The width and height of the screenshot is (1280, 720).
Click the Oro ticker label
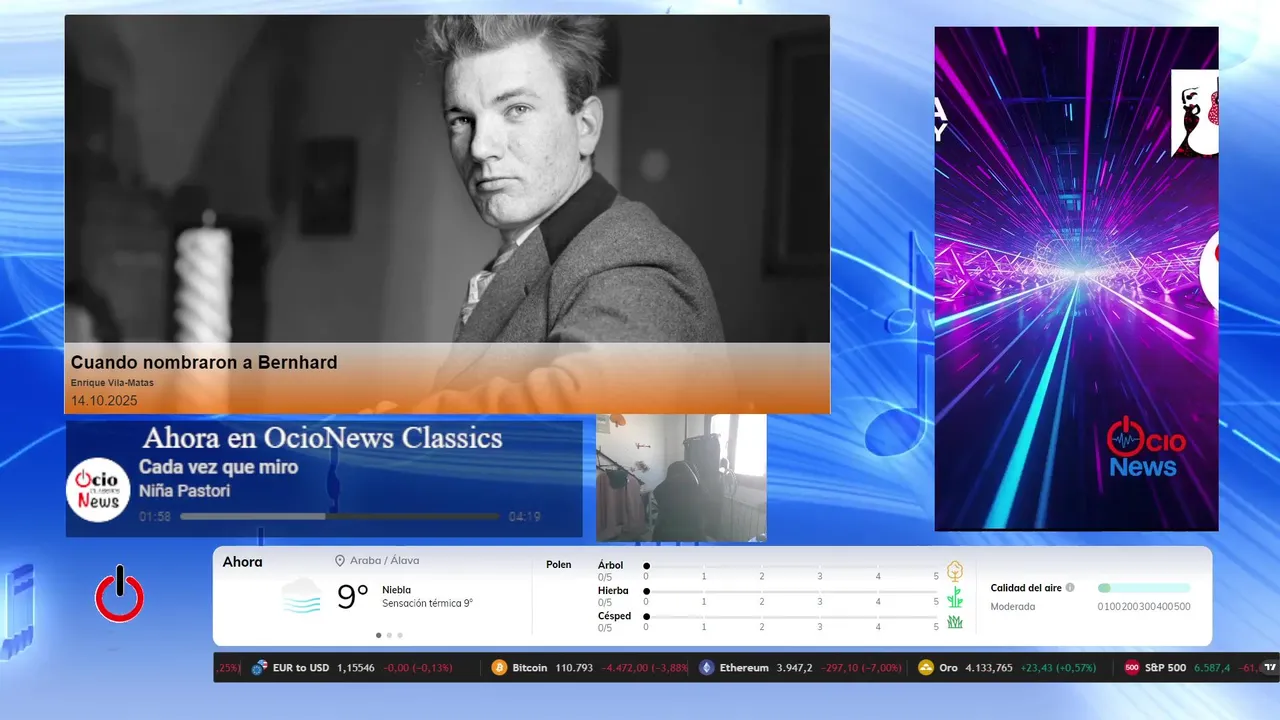[948, 668]
